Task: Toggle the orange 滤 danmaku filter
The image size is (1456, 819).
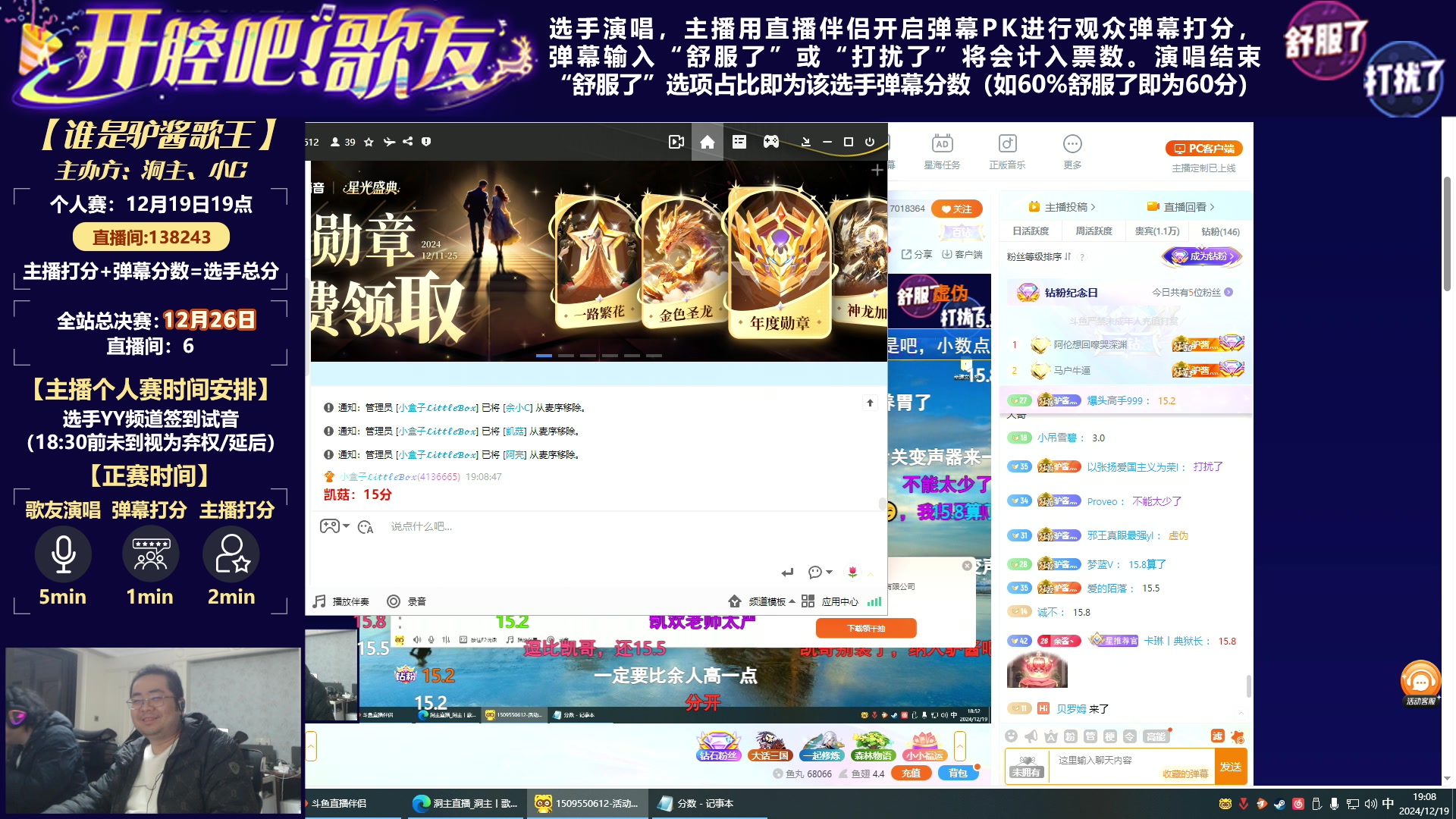Action: click(x=1217, y=736)
